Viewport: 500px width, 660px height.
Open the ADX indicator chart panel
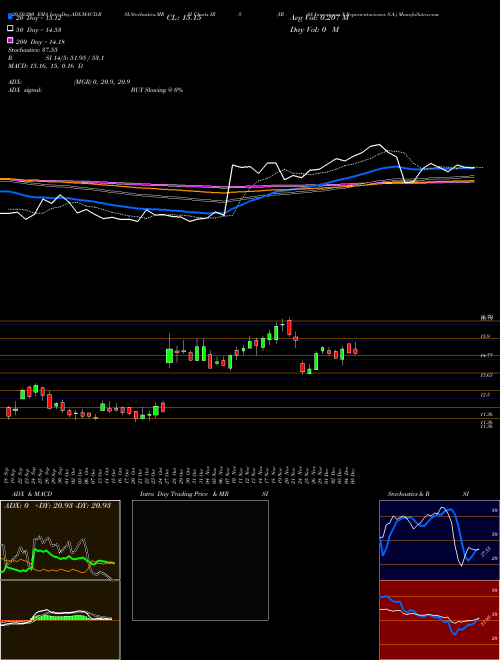coord(60,540)
